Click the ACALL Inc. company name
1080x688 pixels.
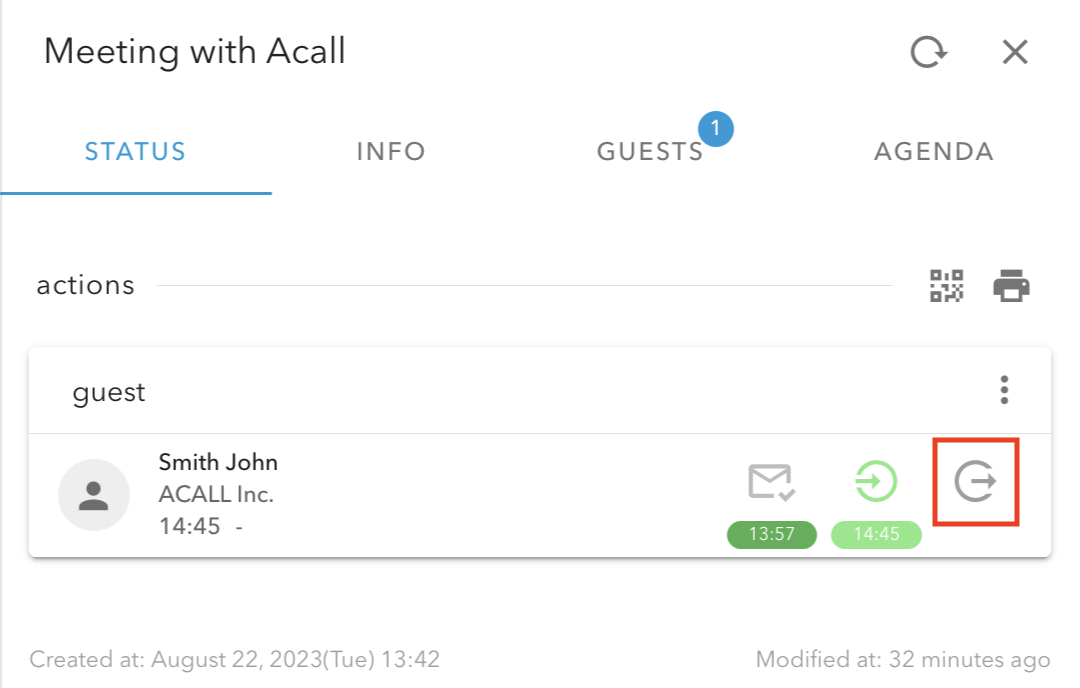tap(216, 494)
